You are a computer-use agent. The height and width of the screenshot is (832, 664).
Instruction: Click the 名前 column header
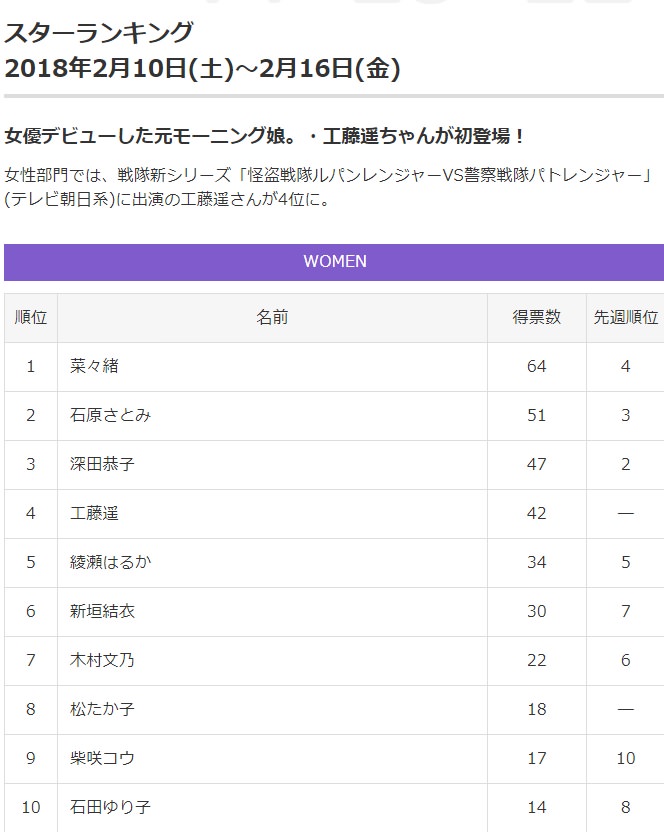point(272,318)
